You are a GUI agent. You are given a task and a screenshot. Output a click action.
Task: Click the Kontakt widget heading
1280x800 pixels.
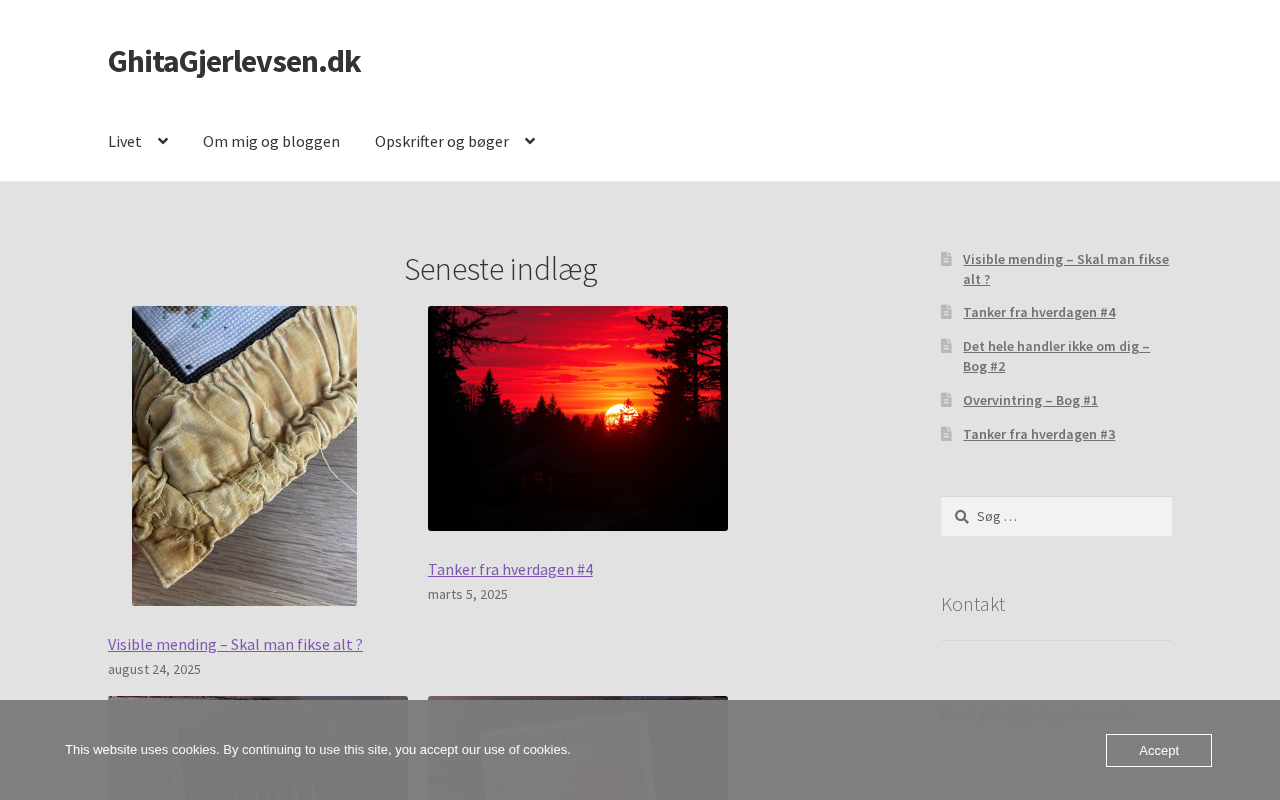click(973, 604)
